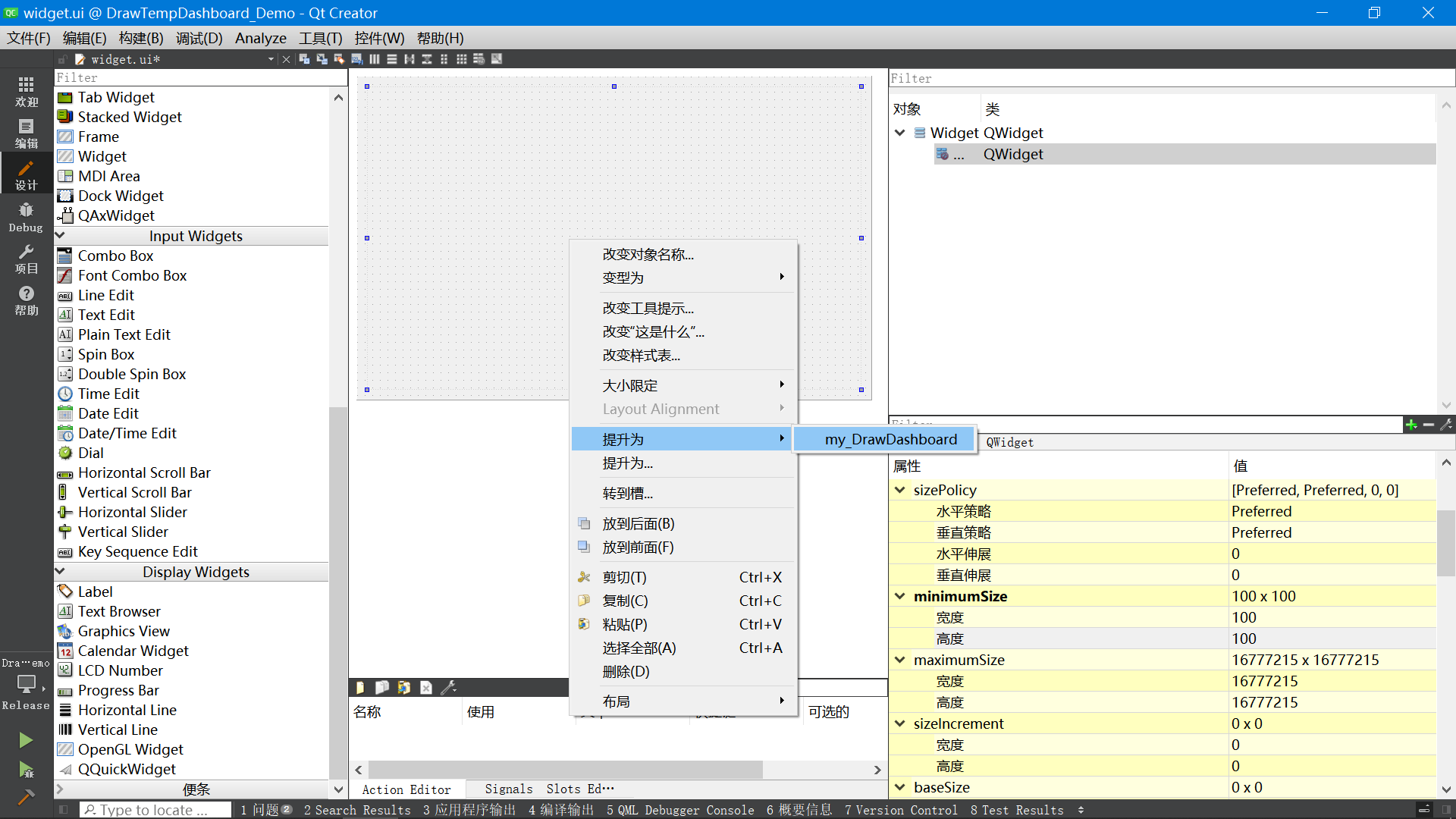Collapse the Widget QWidget tree item
The height and width of the screenshot is (819, 1456).
pos(900,133)
